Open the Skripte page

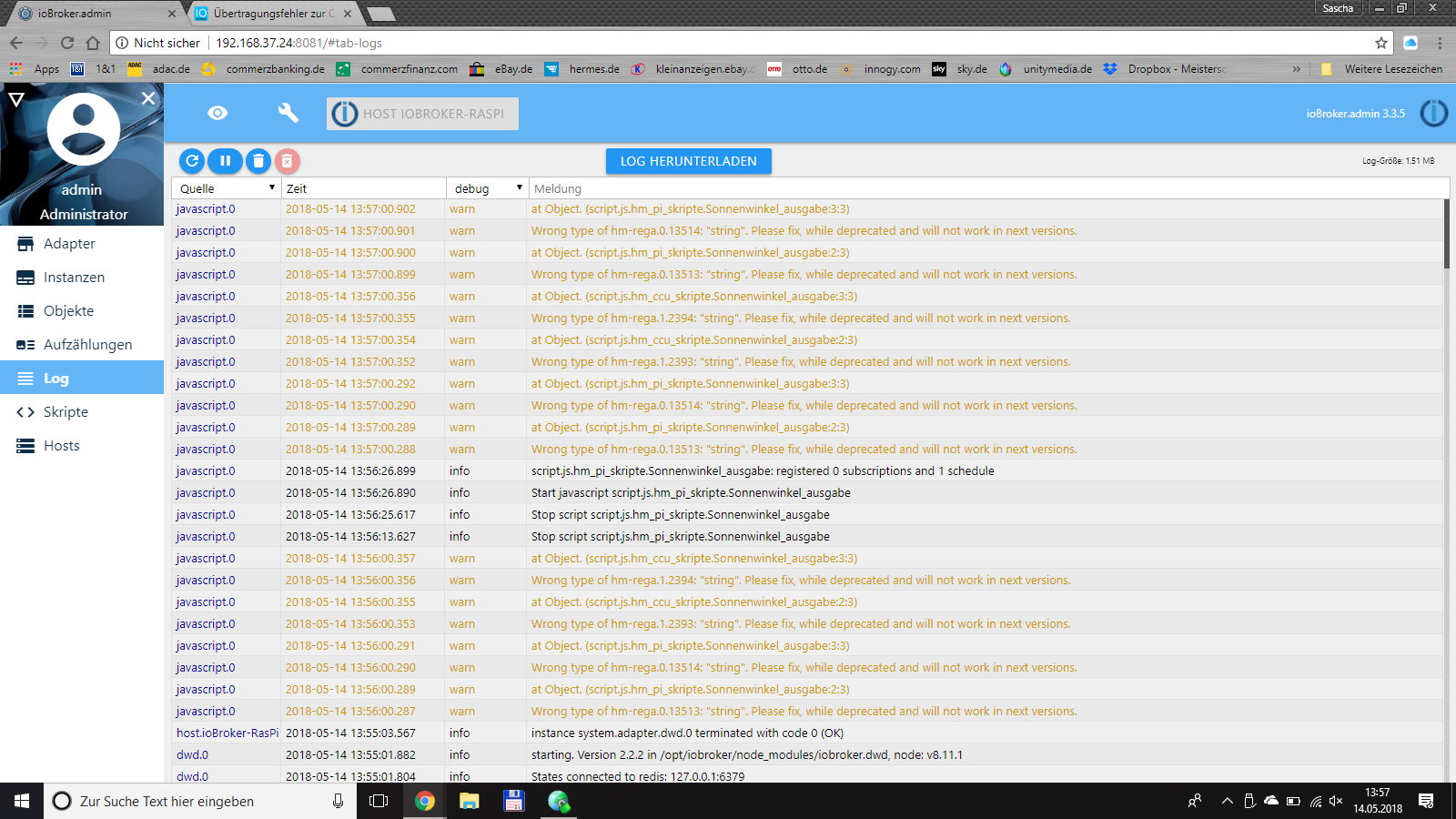coord(82,412)
